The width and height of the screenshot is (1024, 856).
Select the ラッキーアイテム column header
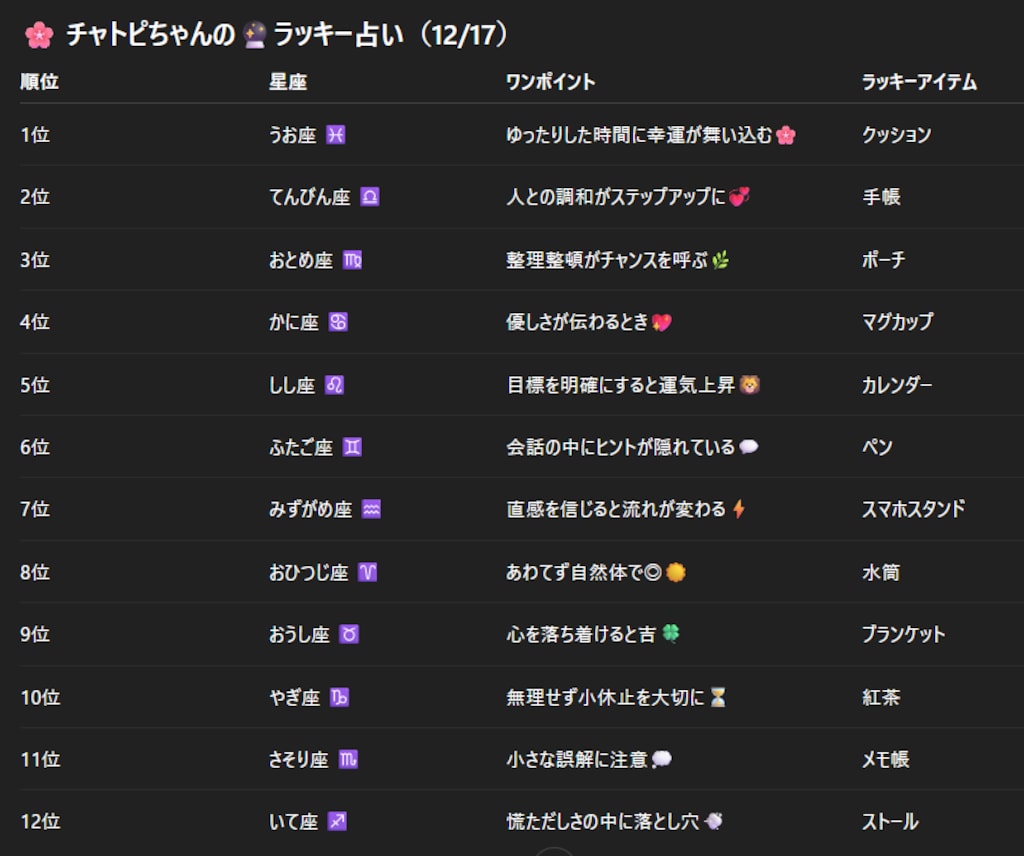click(x=920, y=82)
